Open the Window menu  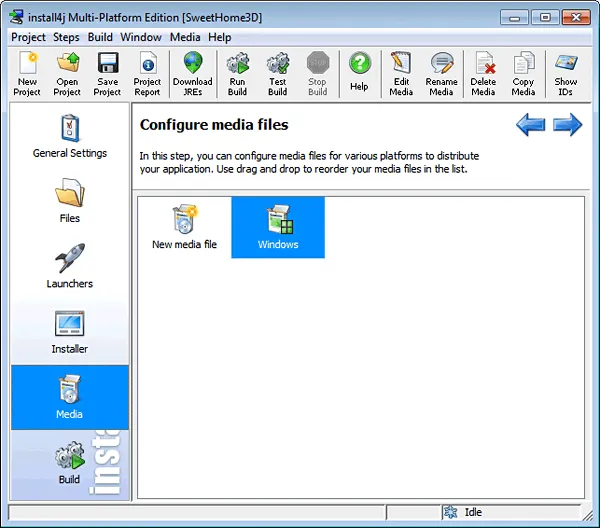(x=141, y=37)
